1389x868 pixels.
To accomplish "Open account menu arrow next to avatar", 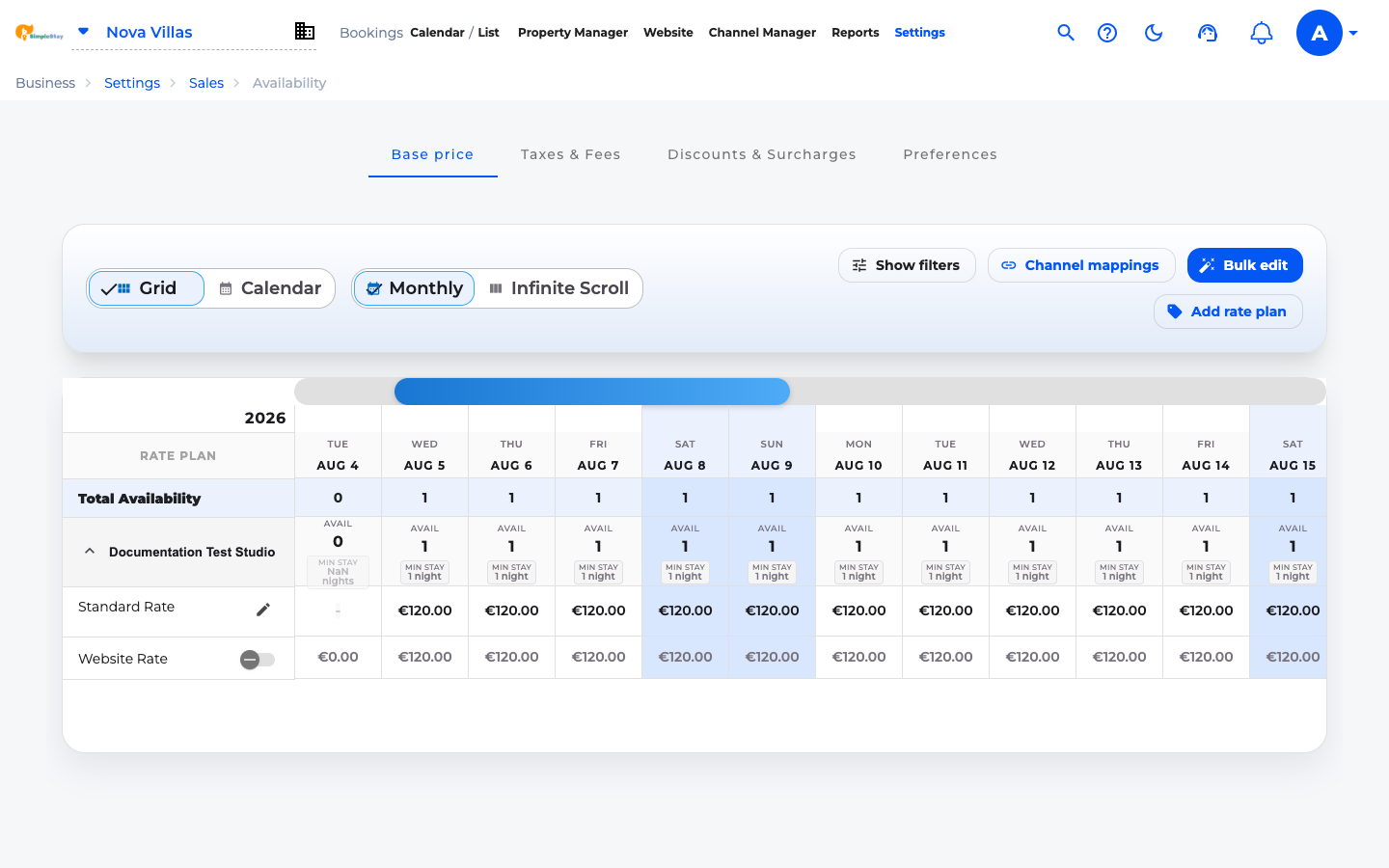I will point(1353,33).
